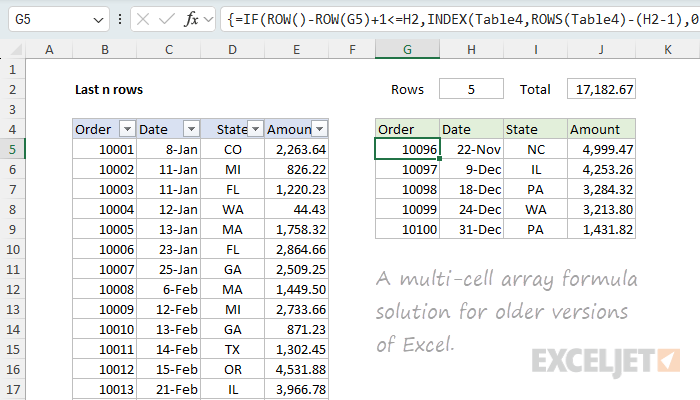
Task: Select column I header
Action: tap(535, 50)
